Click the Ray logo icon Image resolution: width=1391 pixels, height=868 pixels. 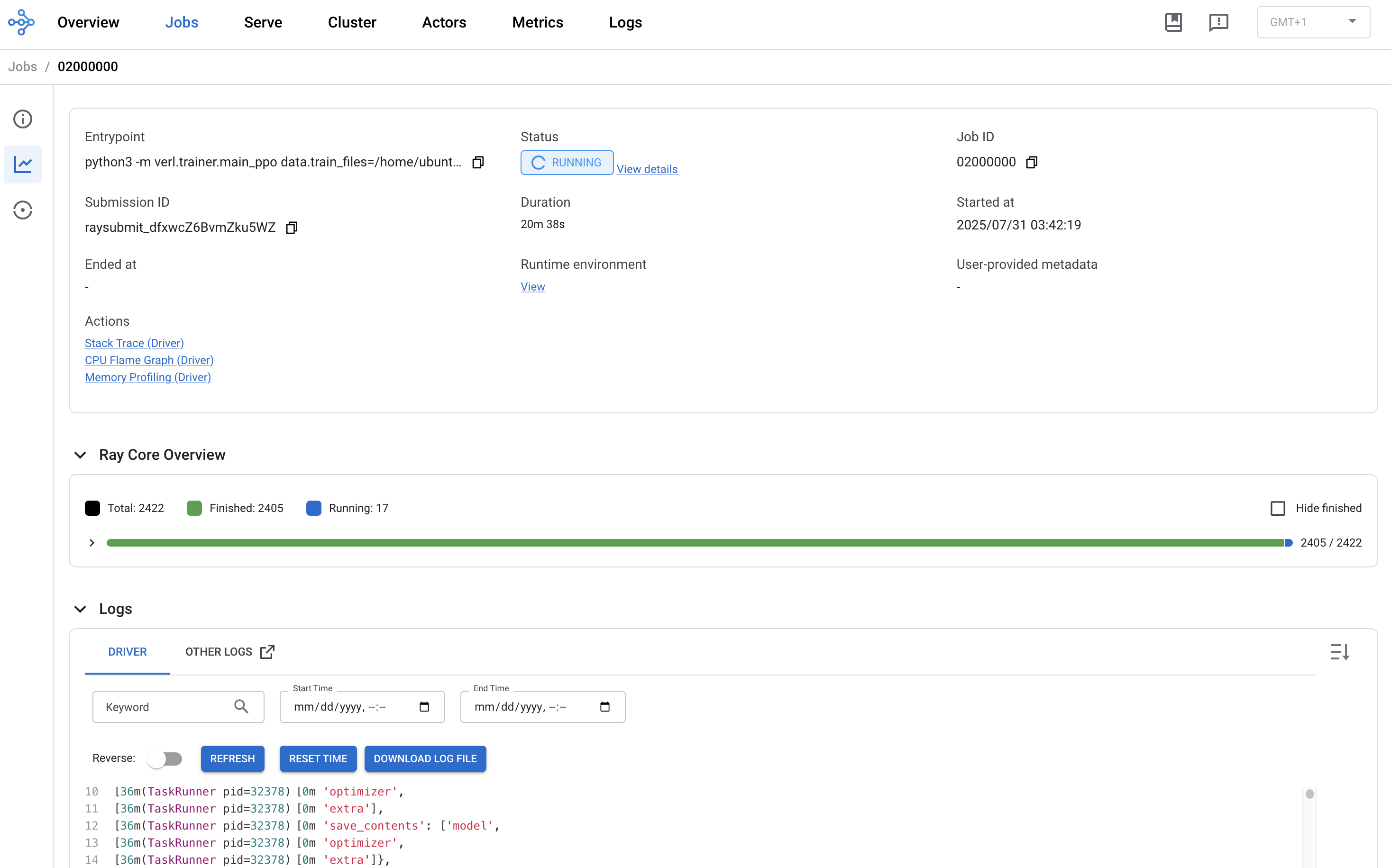(21, 22)
